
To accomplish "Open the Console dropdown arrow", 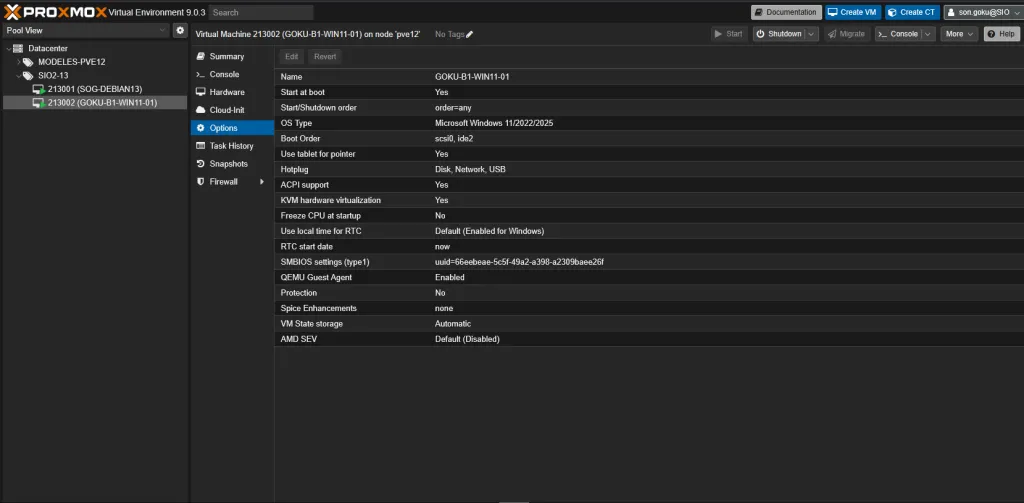I will [x=928, y=34].
